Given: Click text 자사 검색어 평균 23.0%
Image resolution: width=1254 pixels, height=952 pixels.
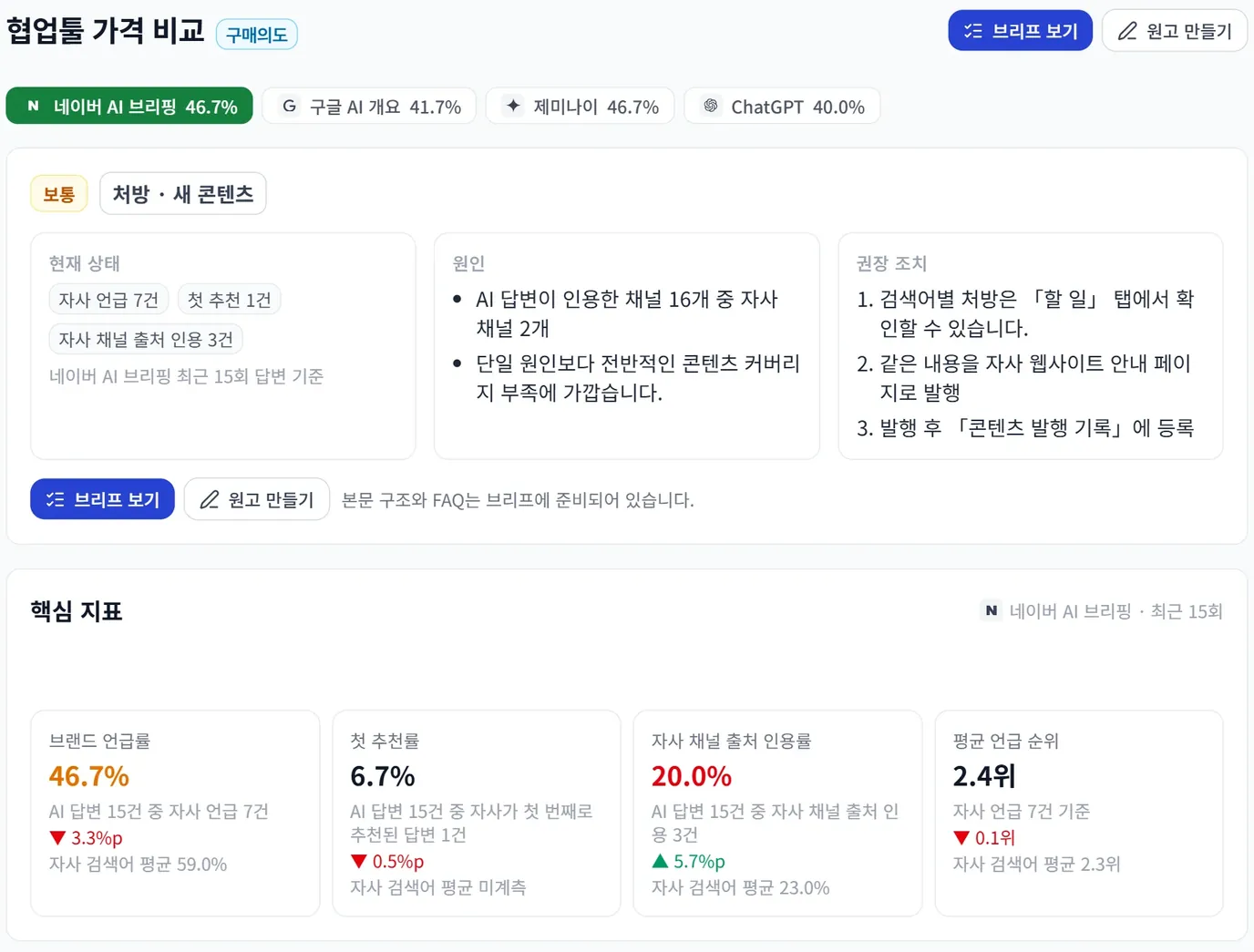Looking at the screenshot, I should click(x=740, y=887).
